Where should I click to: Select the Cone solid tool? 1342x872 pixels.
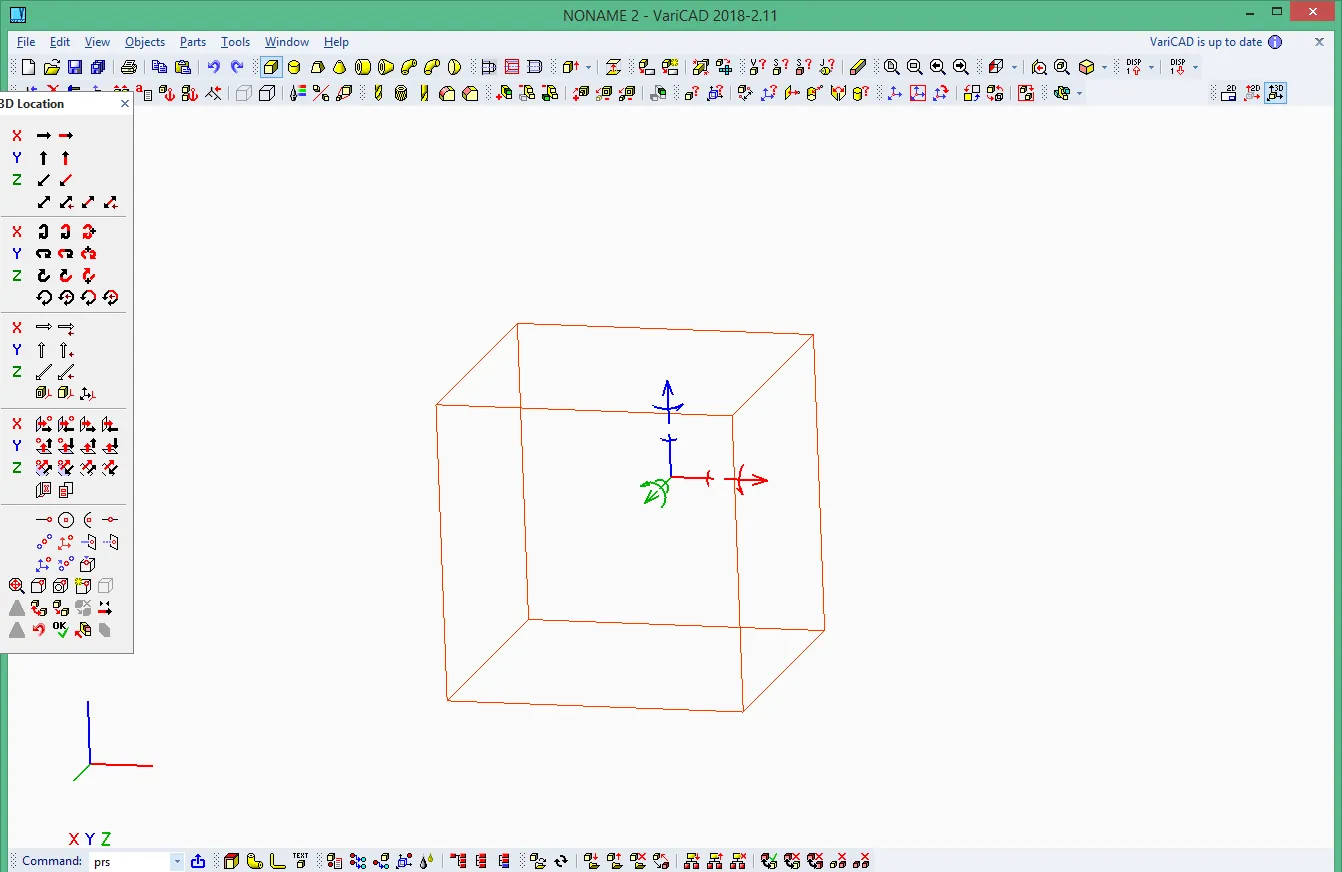point(340,67)
